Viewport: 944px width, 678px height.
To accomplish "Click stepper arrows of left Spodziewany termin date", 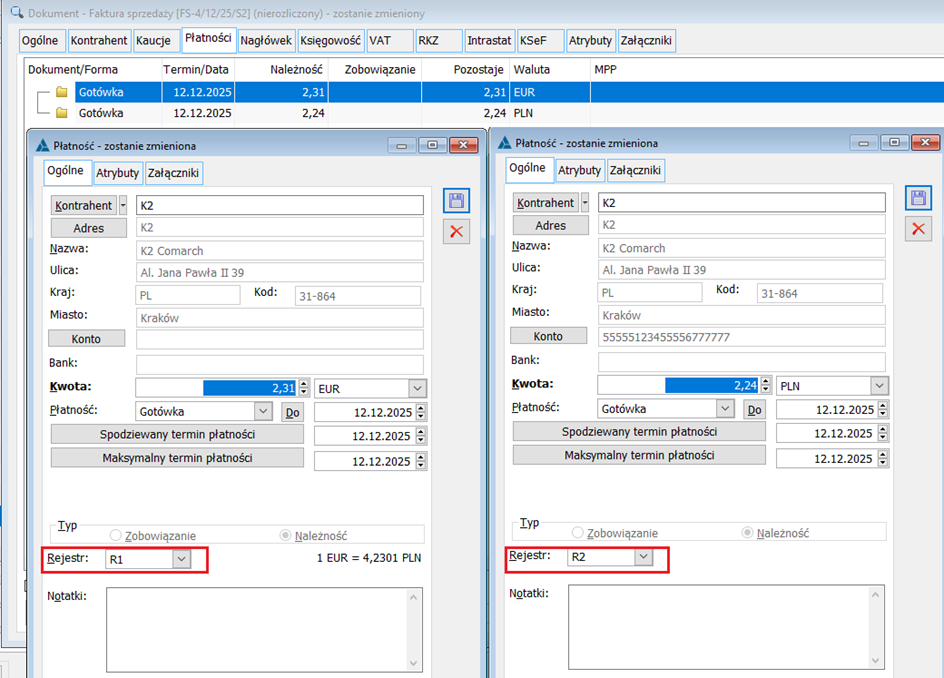I will [420, 436].
